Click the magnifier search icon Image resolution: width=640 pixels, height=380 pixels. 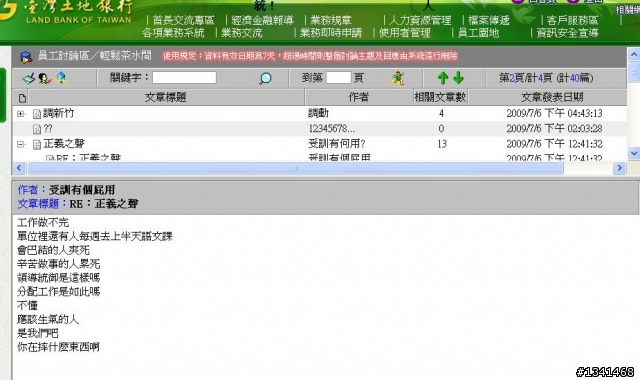click(x=265, y=78)
